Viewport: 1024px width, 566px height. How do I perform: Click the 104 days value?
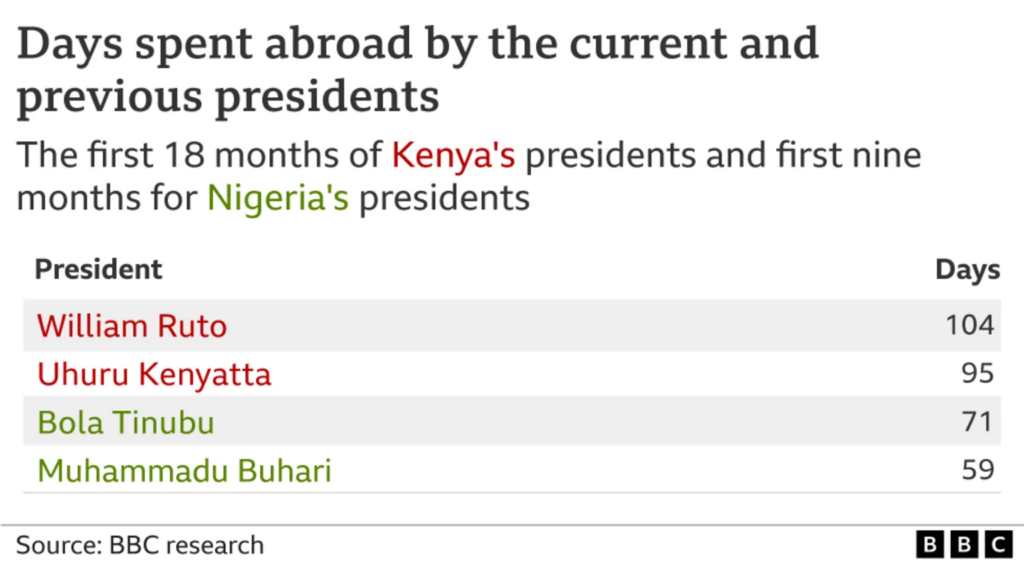[x=970, y=325]
